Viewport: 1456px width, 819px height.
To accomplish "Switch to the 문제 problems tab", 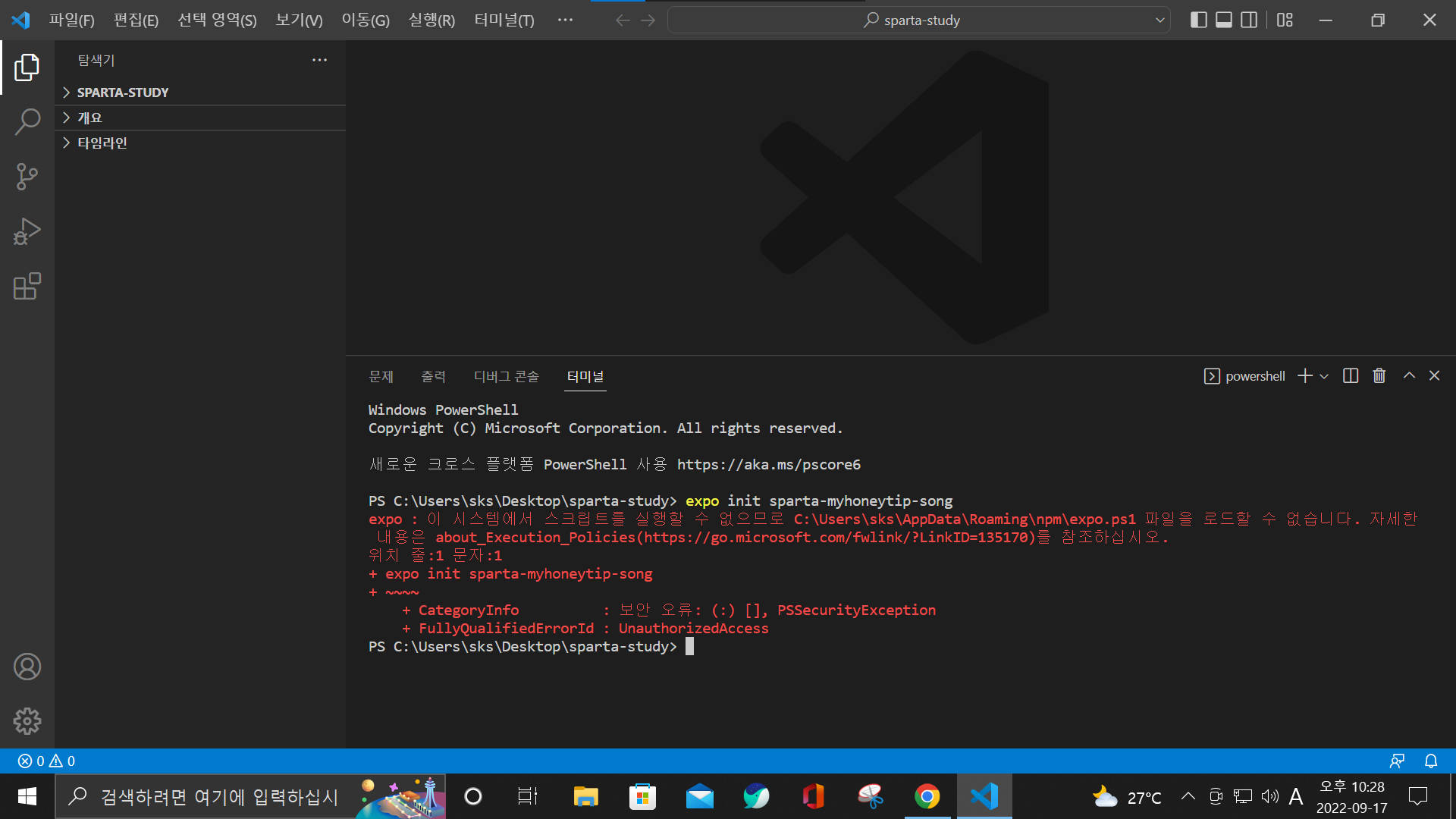I will 381,377.
